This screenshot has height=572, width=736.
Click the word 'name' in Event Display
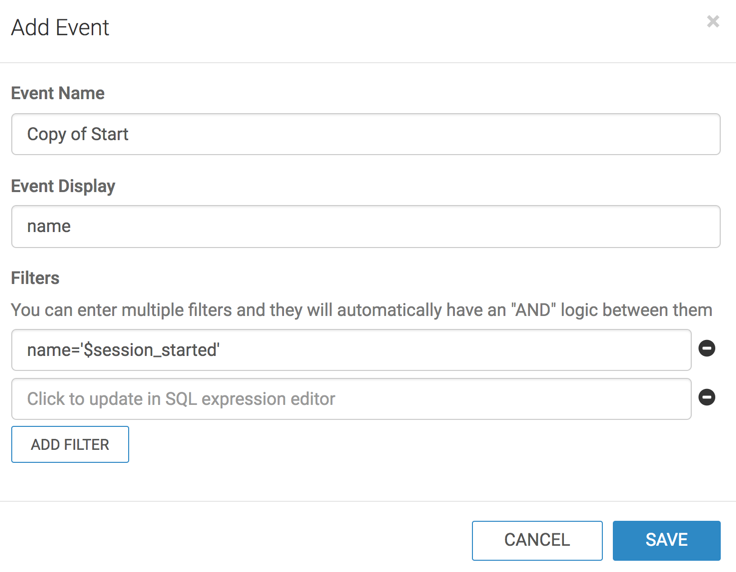tap(49, 226)
